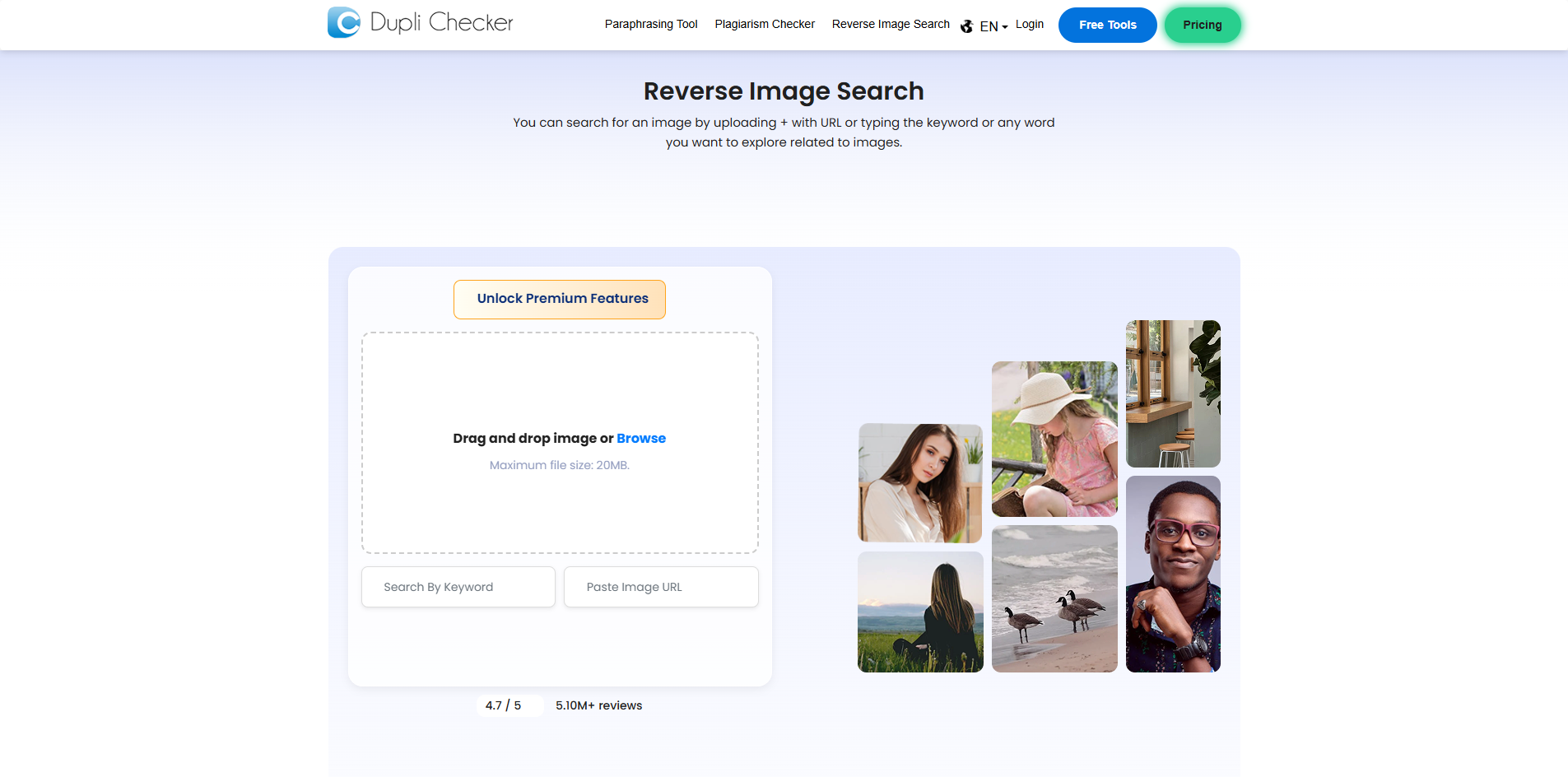View Pricing plans
1568x777 pixels.
1203,25
